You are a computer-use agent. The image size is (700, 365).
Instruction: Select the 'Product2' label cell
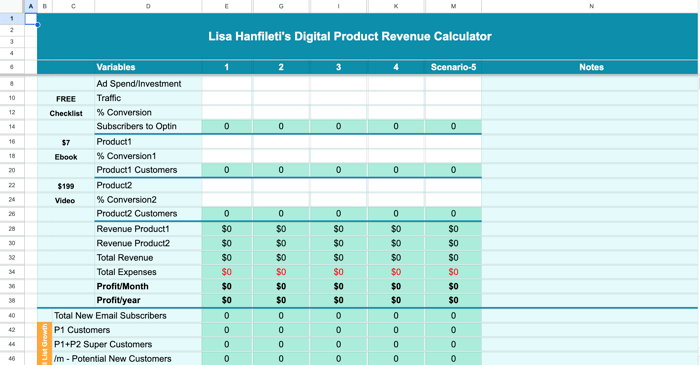point(148,185)
